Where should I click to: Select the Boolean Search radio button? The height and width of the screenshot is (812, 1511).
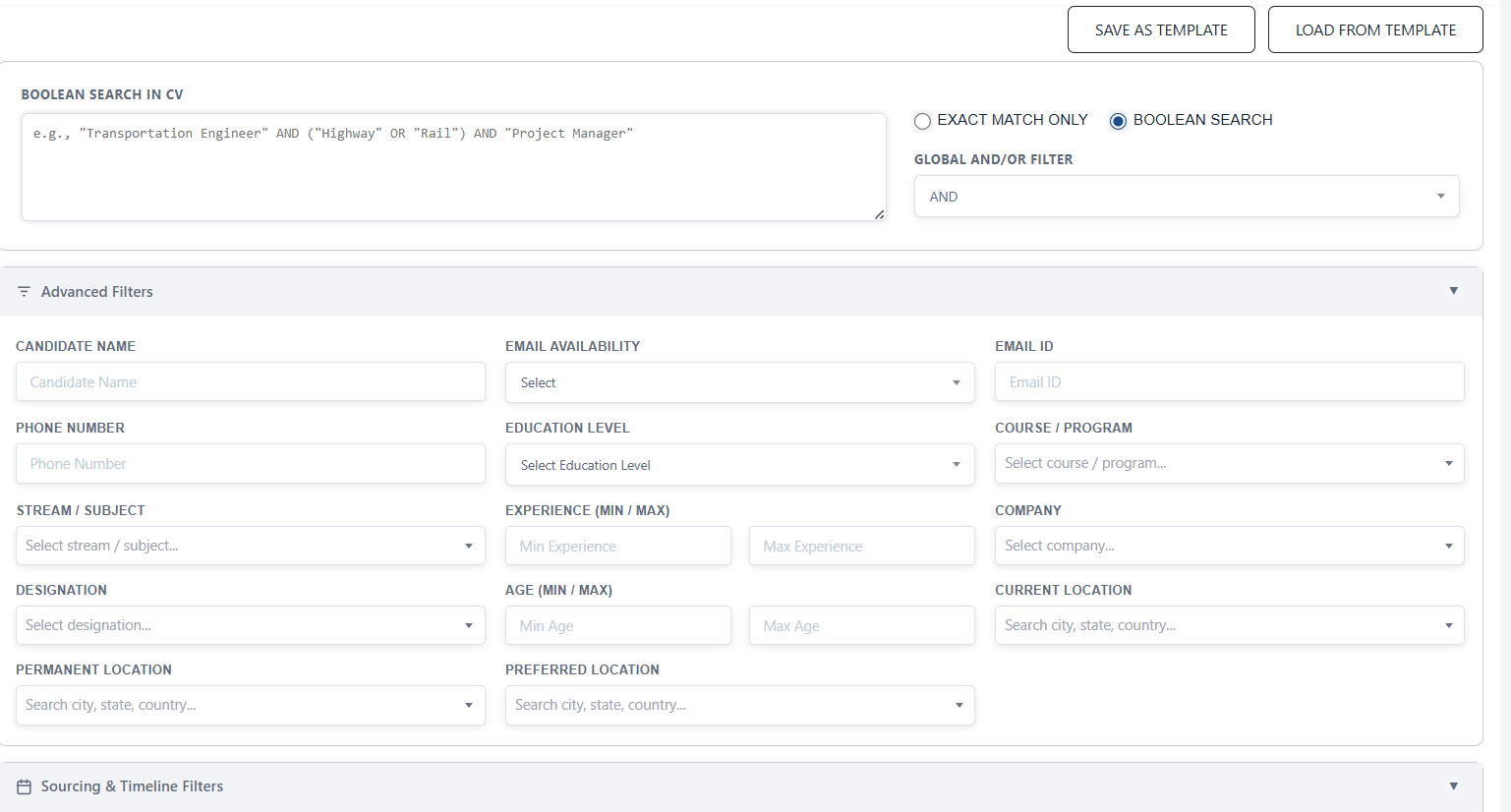pyautogui.click(x=1118, y=121)
